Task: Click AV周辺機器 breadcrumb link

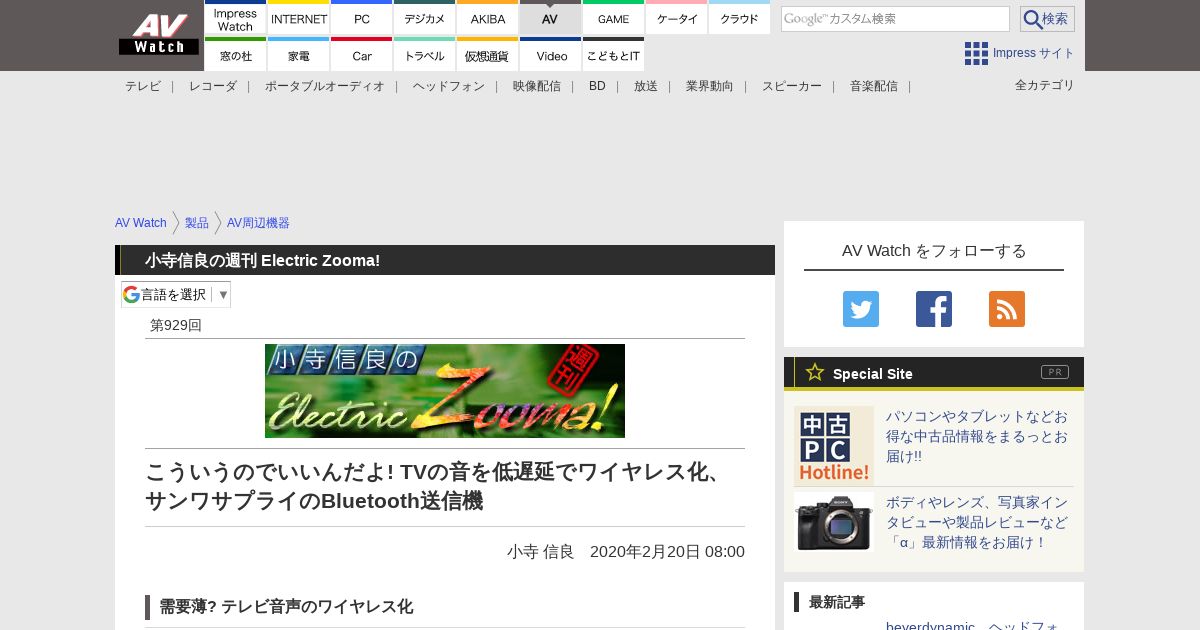Action: point(258,223)
